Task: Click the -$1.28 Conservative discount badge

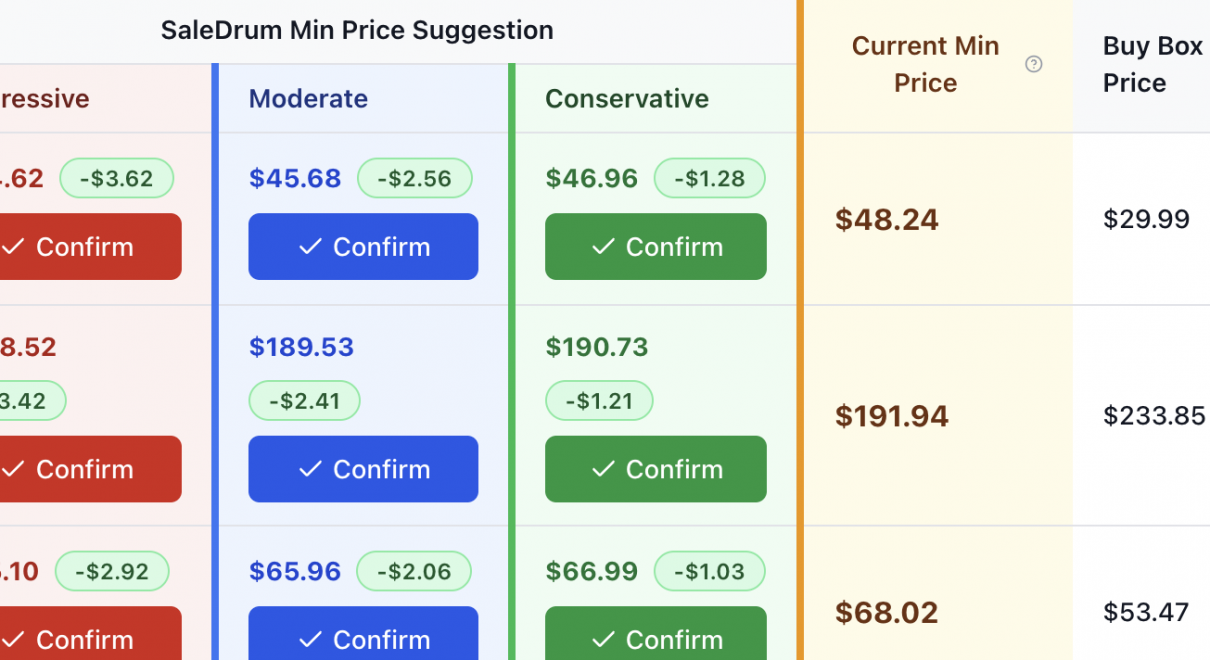Action: coord(709,179)
